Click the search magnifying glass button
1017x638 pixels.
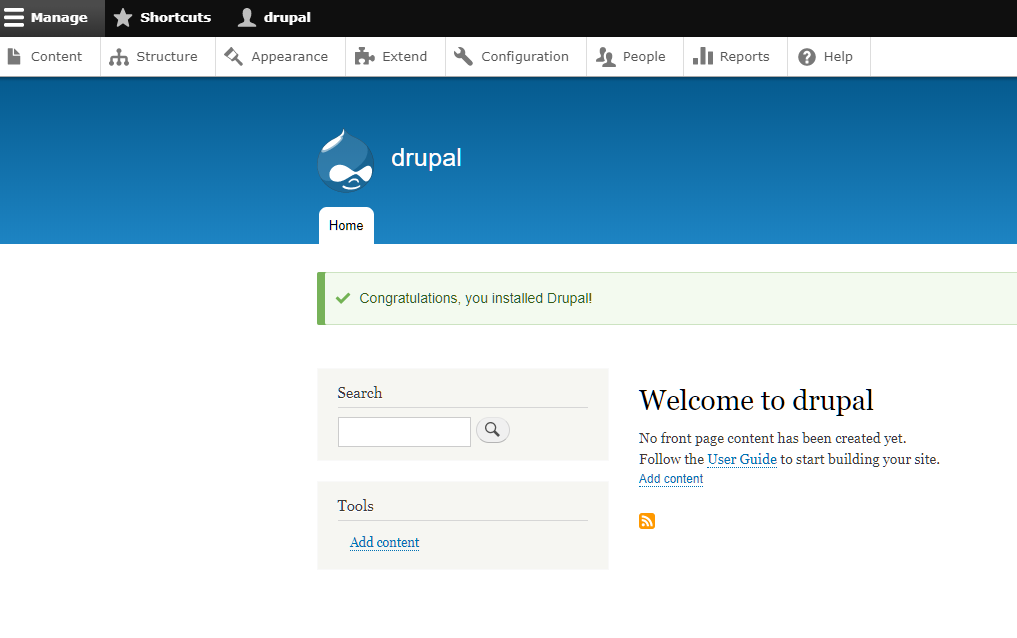[x=492, y=431]
